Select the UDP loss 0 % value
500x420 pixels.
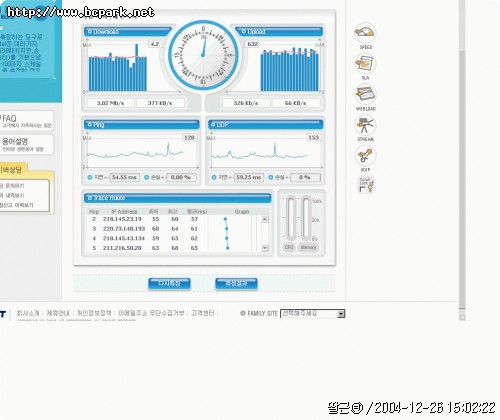[305, 177]
